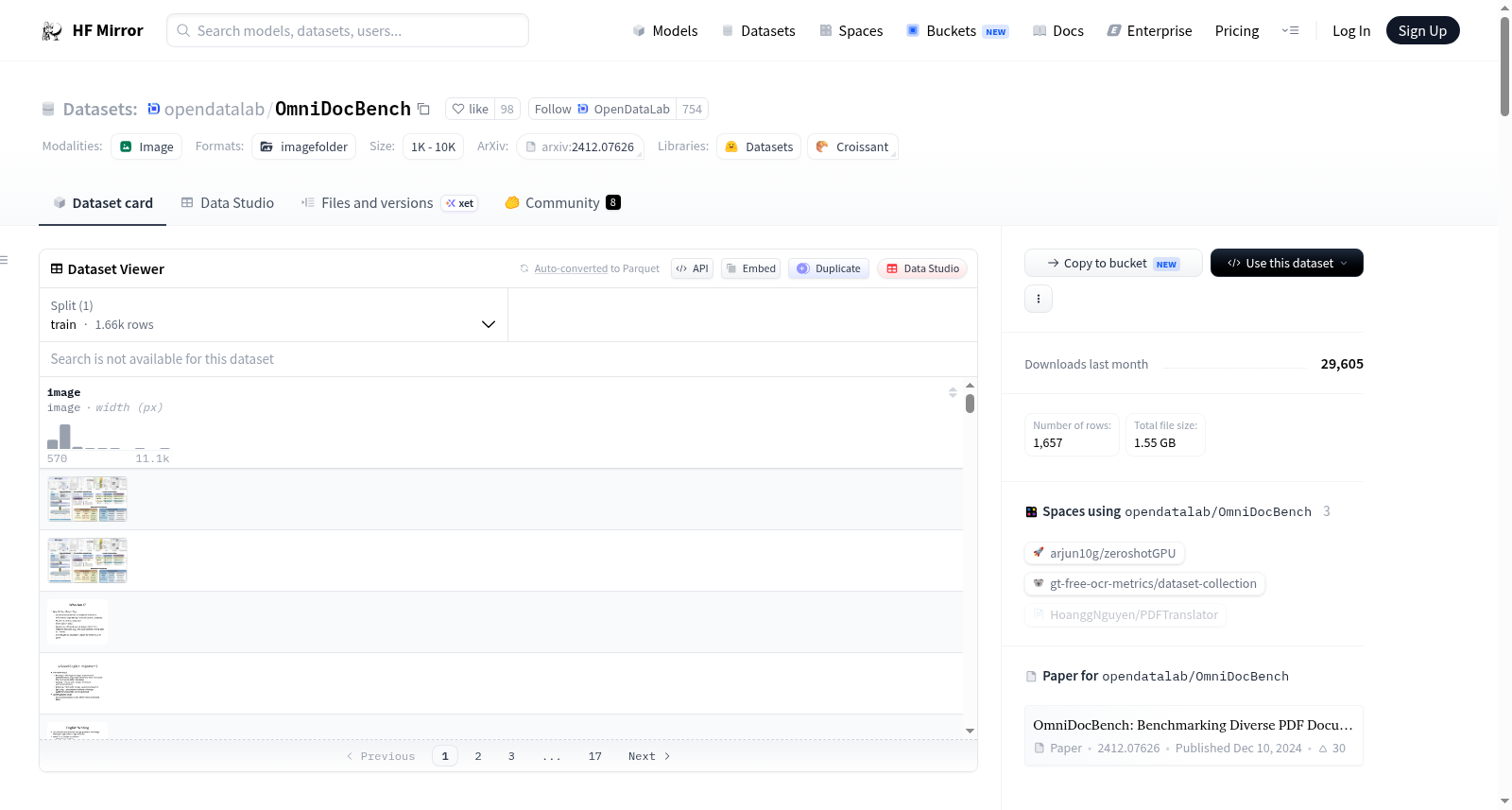The height and width of the screenshot is (810, 1512).
Task: Open the OmniDocBench paper card
Action: tap(1194, 735)
